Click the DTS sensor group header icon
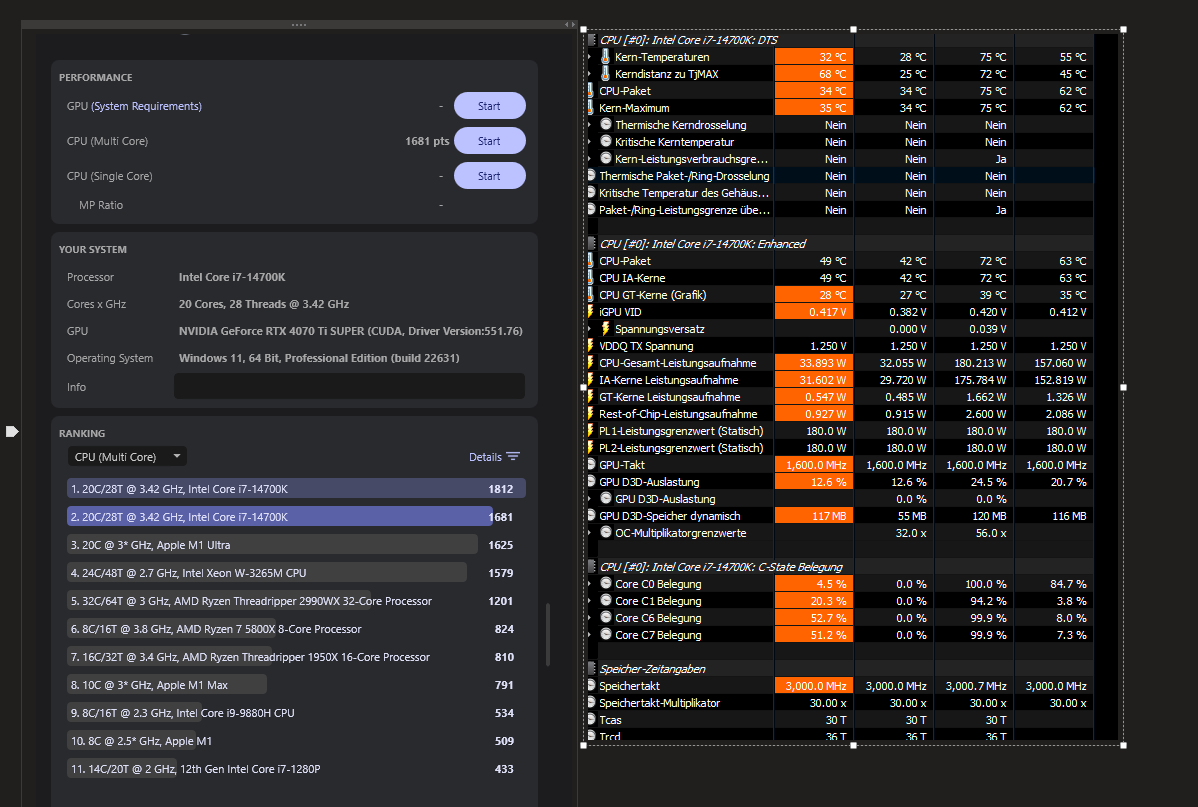 pos(591,40)
